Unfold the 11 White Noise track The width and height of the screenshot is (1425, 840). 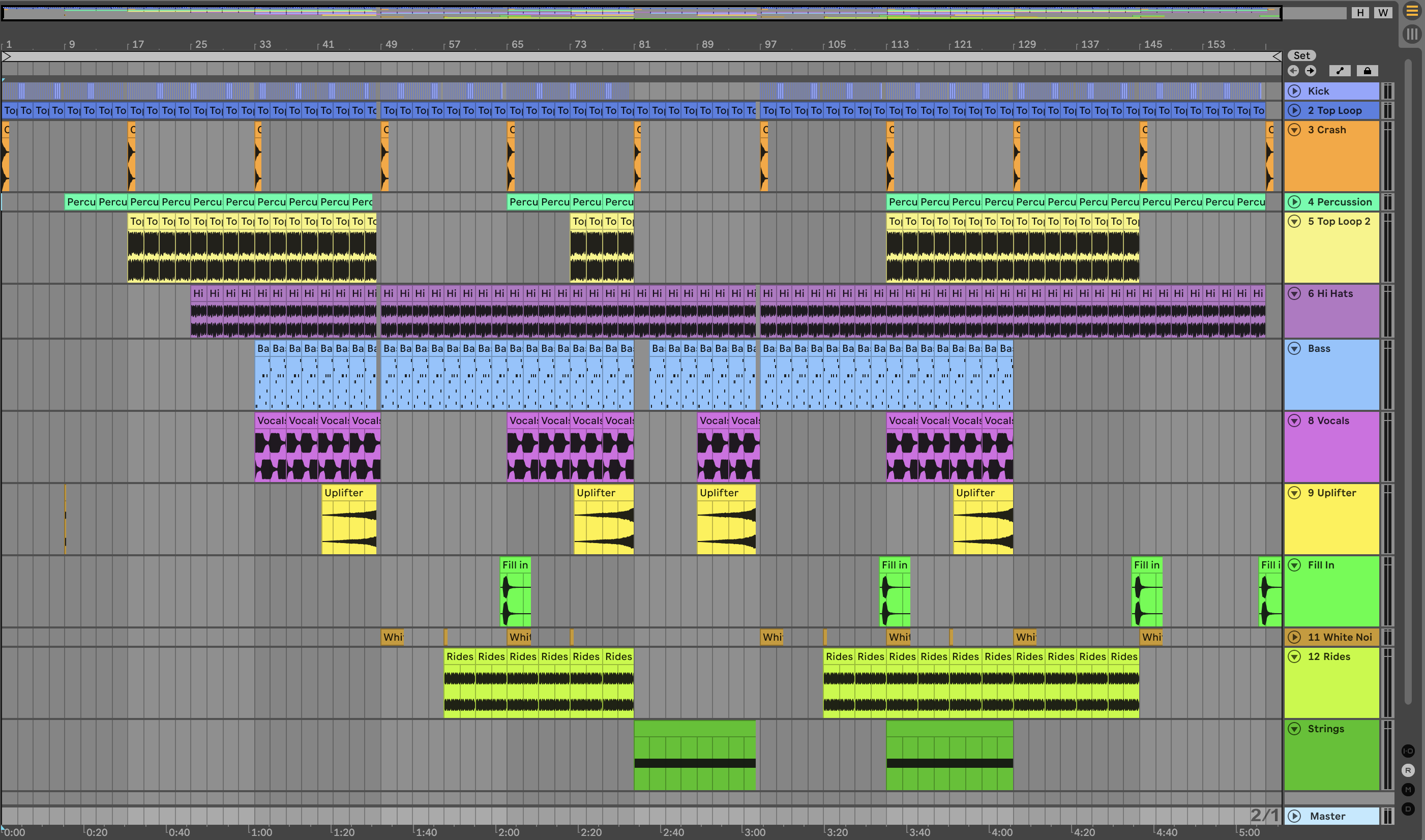click(1294, 637)
